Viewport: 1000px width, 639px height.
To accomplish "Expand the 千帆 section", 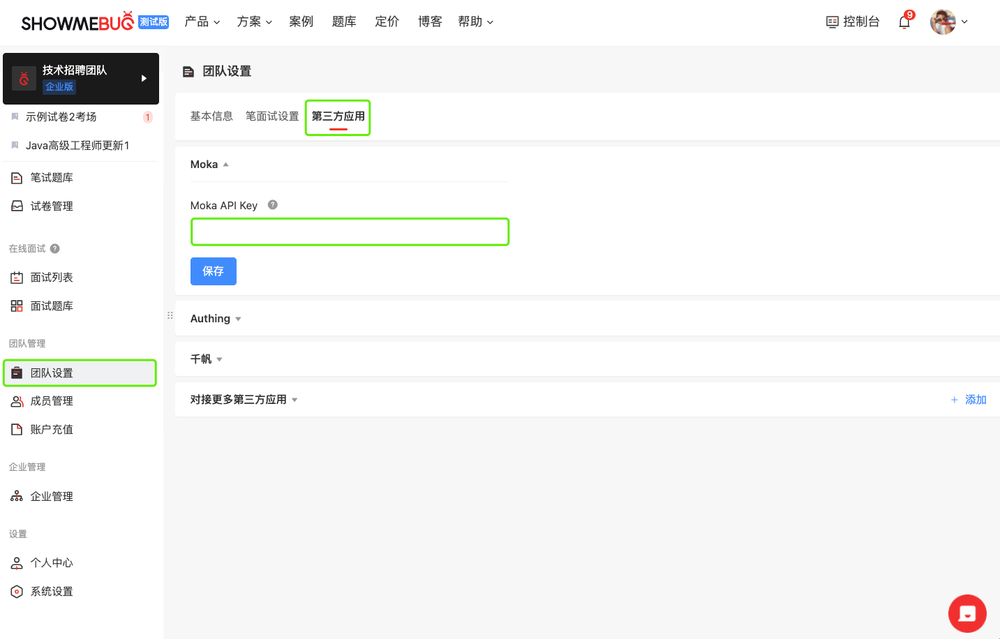I will pyautogui.click(x=206, y=359).
